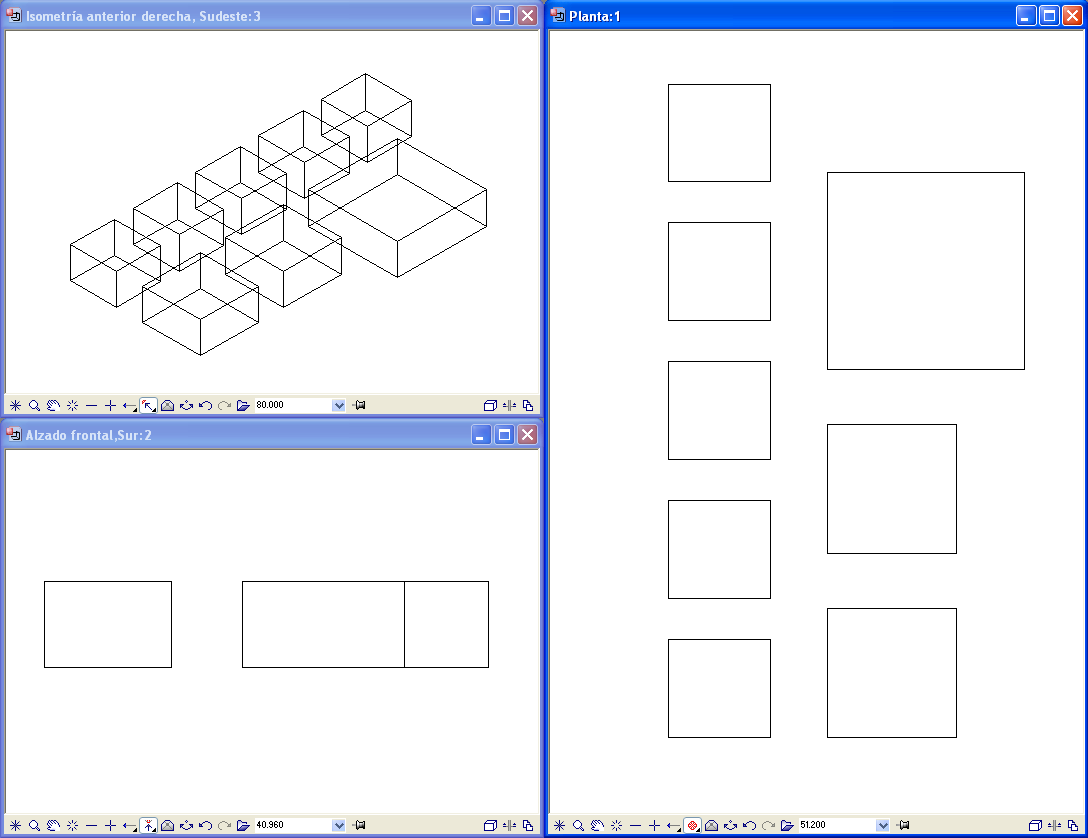This screenshot has width=1088, height=838.
Task: Minimize the Planta:1 window
Action: 1027,16
